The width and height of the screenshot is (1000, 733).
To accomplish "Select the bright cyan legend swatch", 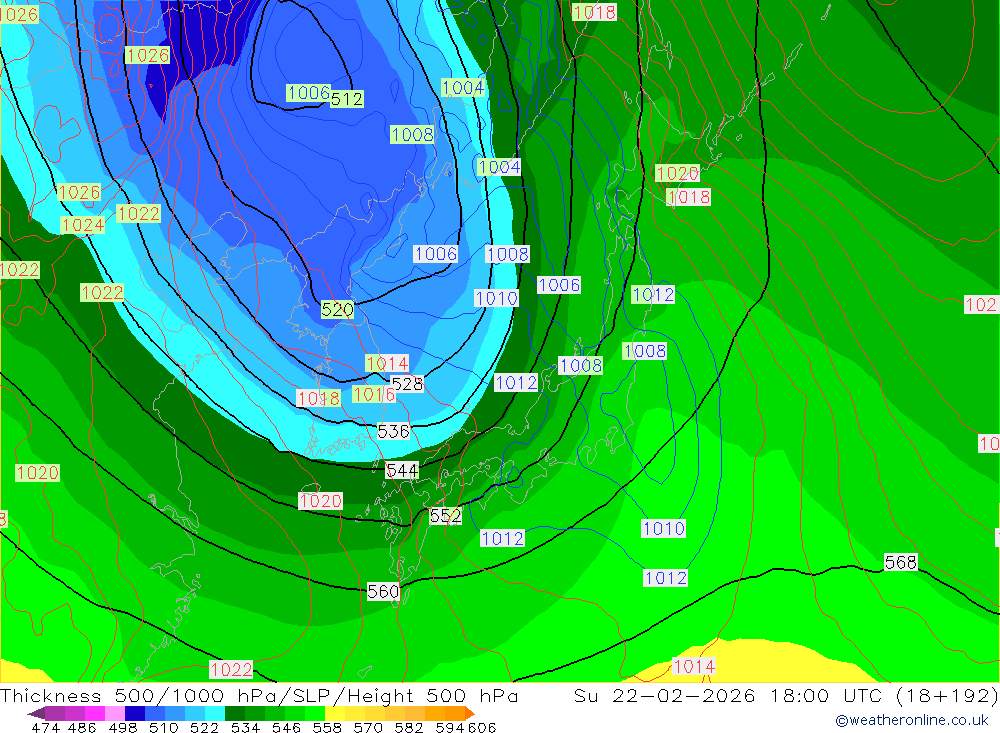I will 215,713.
